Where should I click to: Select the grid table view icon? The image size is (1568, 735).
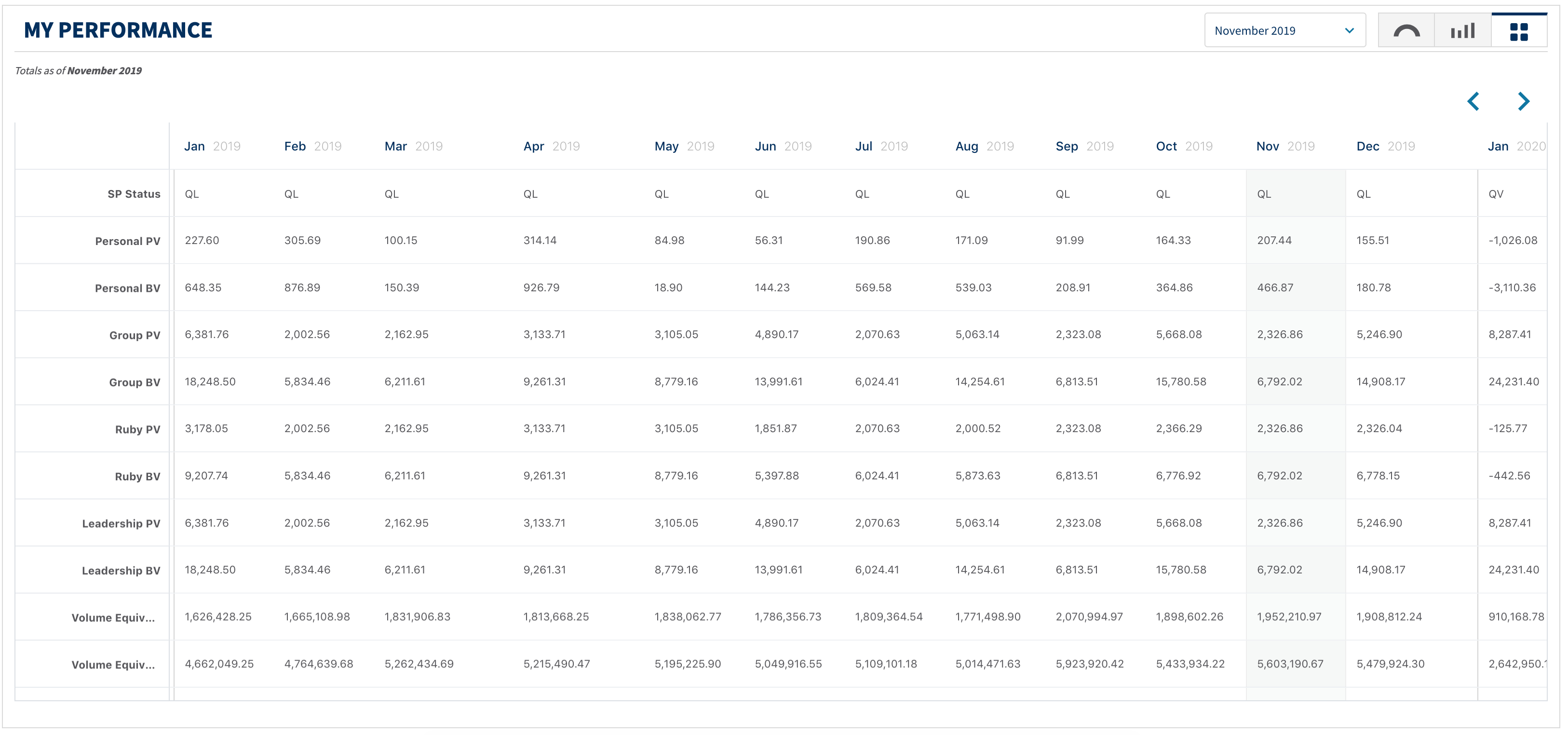pos(1519,31)
